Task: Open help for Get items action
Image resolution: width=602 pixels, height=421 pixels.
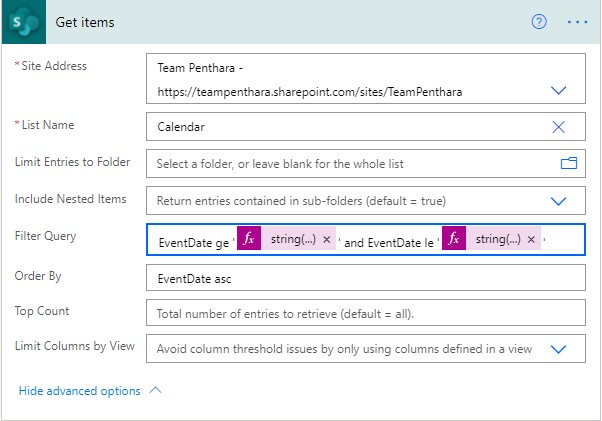Action: tap(539, 22)
